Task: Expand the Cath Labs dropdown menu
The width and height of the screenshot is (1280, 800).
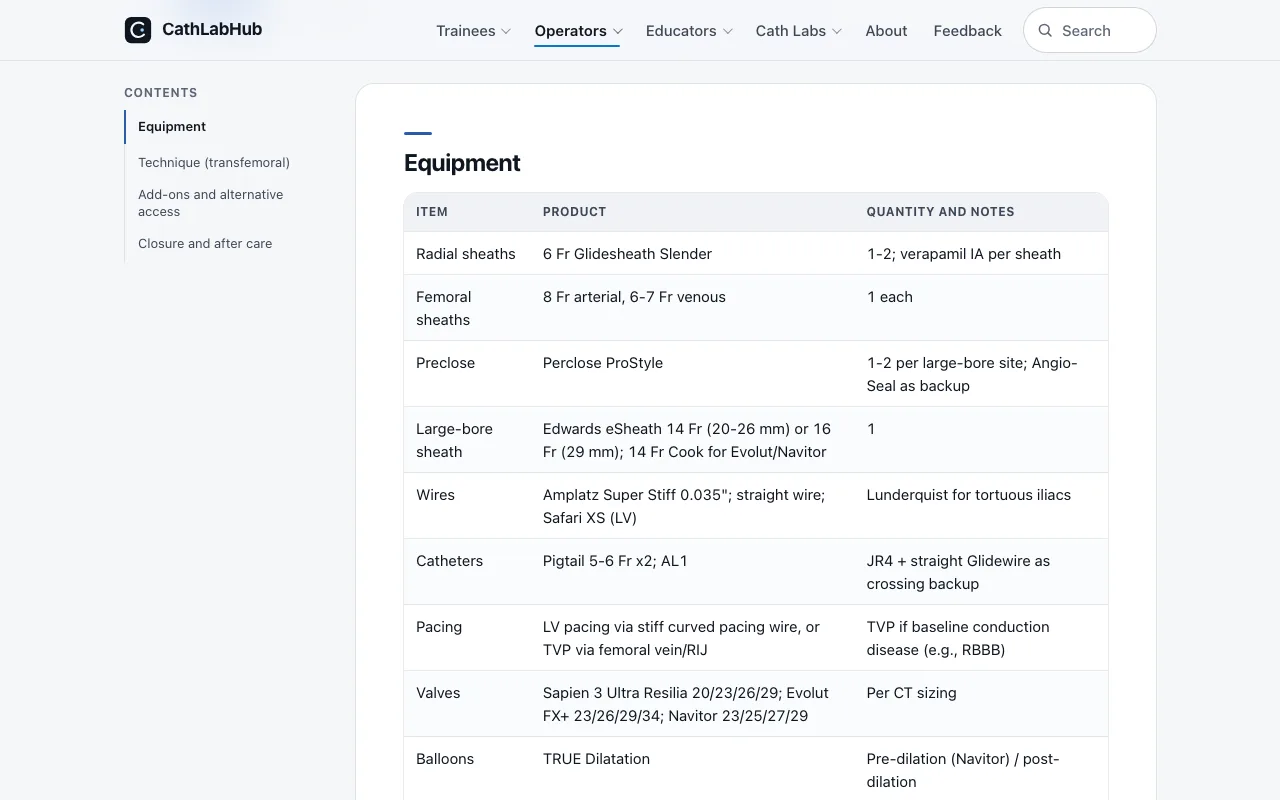Action: tap(798, 31)
